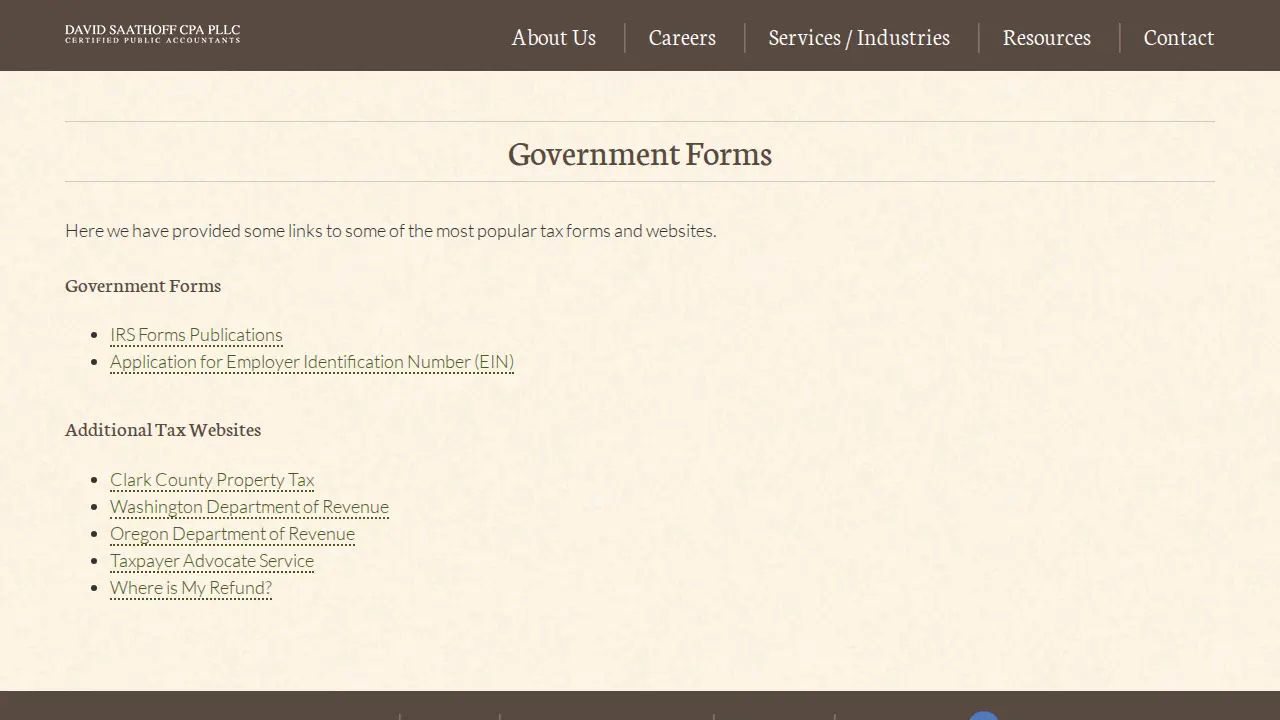The image size is (1280, 720).
Task: Open the Resources menu
Action: tap(1047, 37)
